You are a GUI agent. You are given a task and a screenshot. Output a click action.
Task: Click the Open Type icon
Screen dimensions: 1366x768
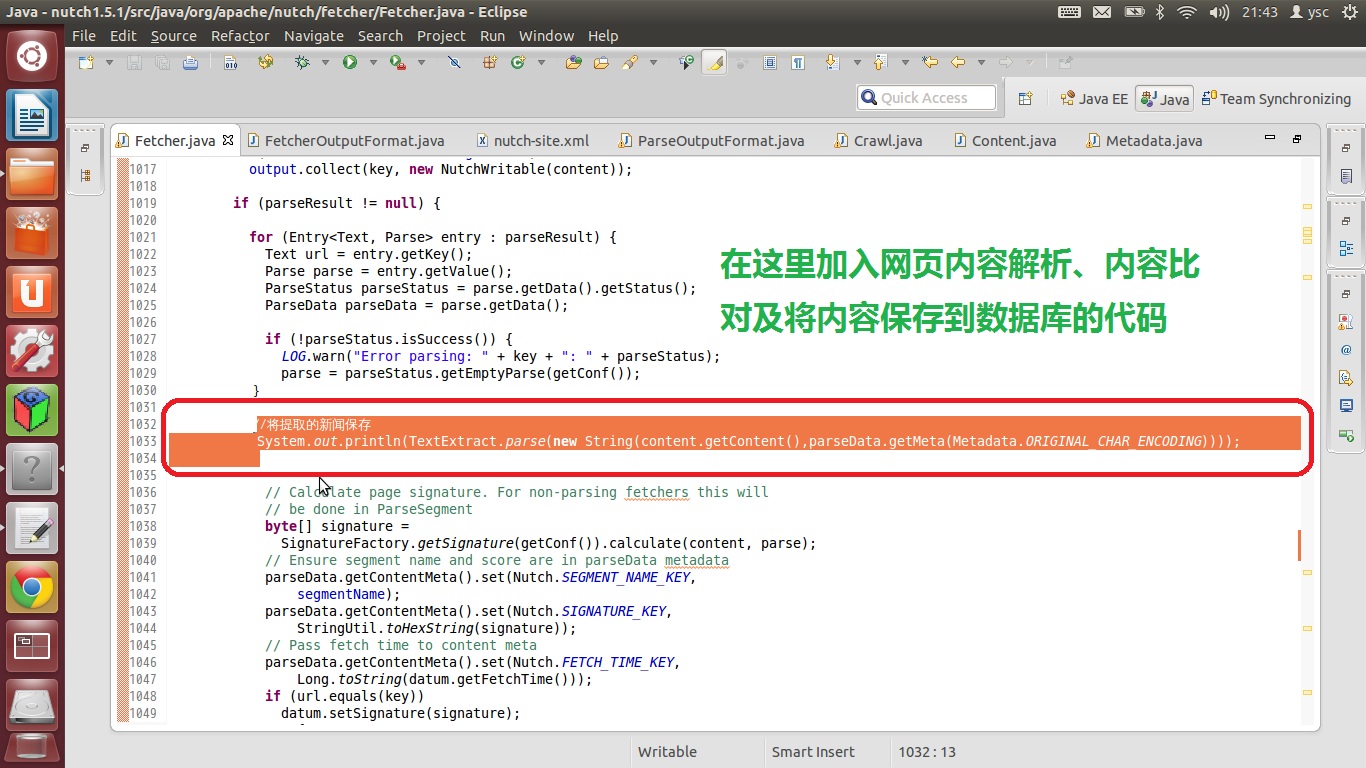[574, 63]
